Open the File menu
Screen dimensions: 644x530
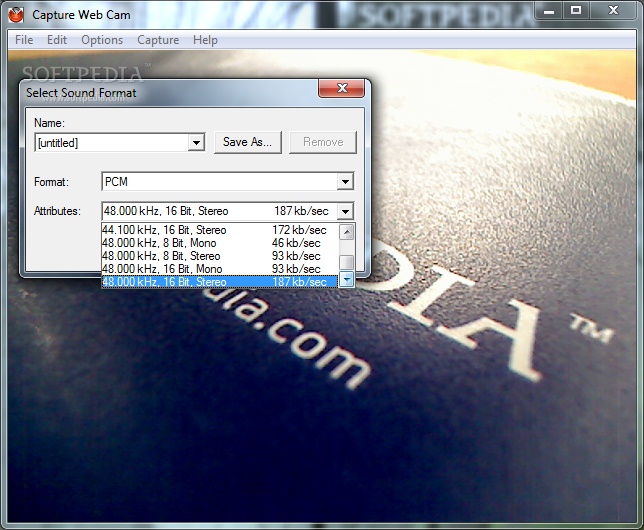coord(24,40)
